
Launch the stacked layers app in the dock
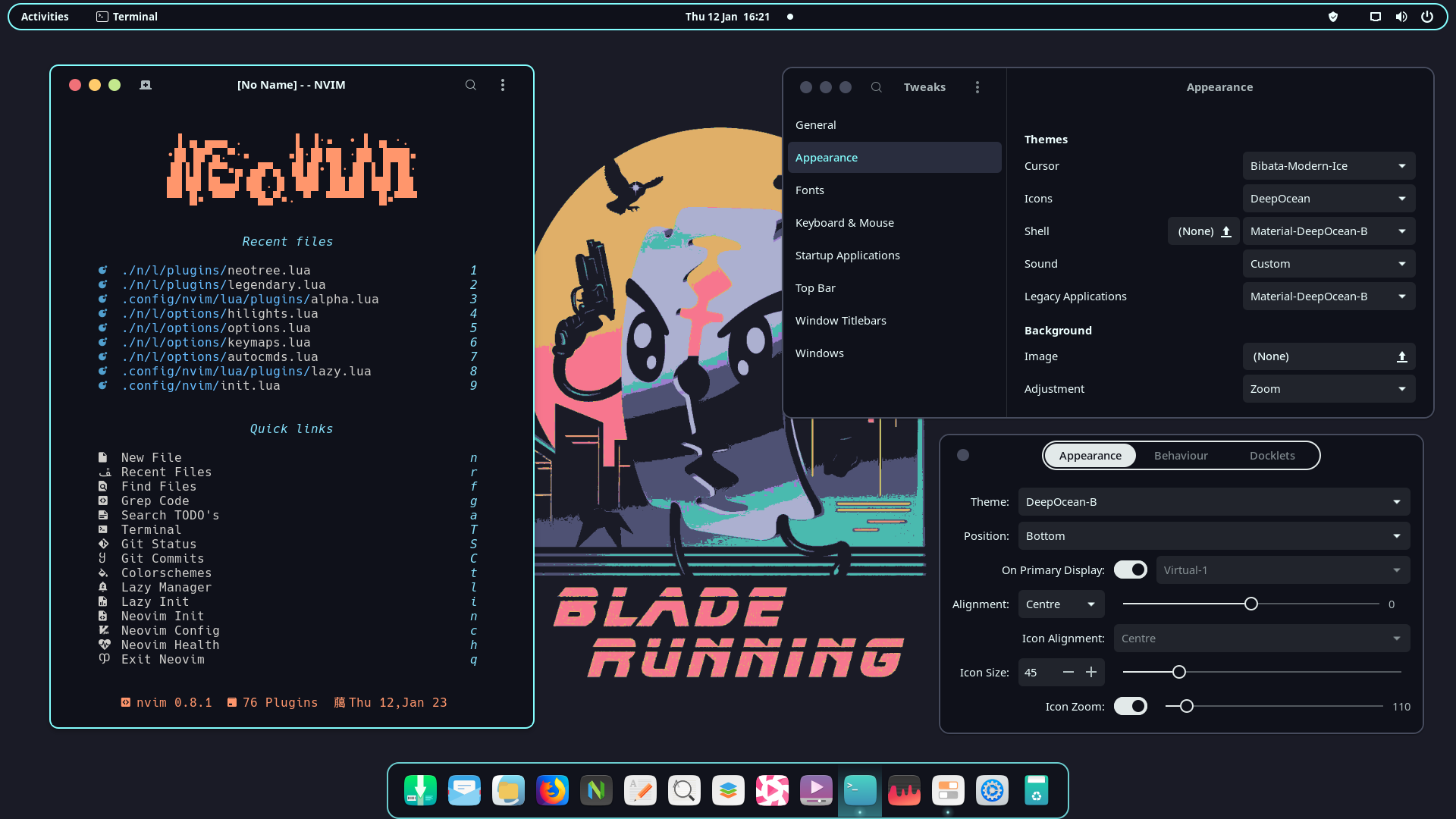[x=728, y=790]
